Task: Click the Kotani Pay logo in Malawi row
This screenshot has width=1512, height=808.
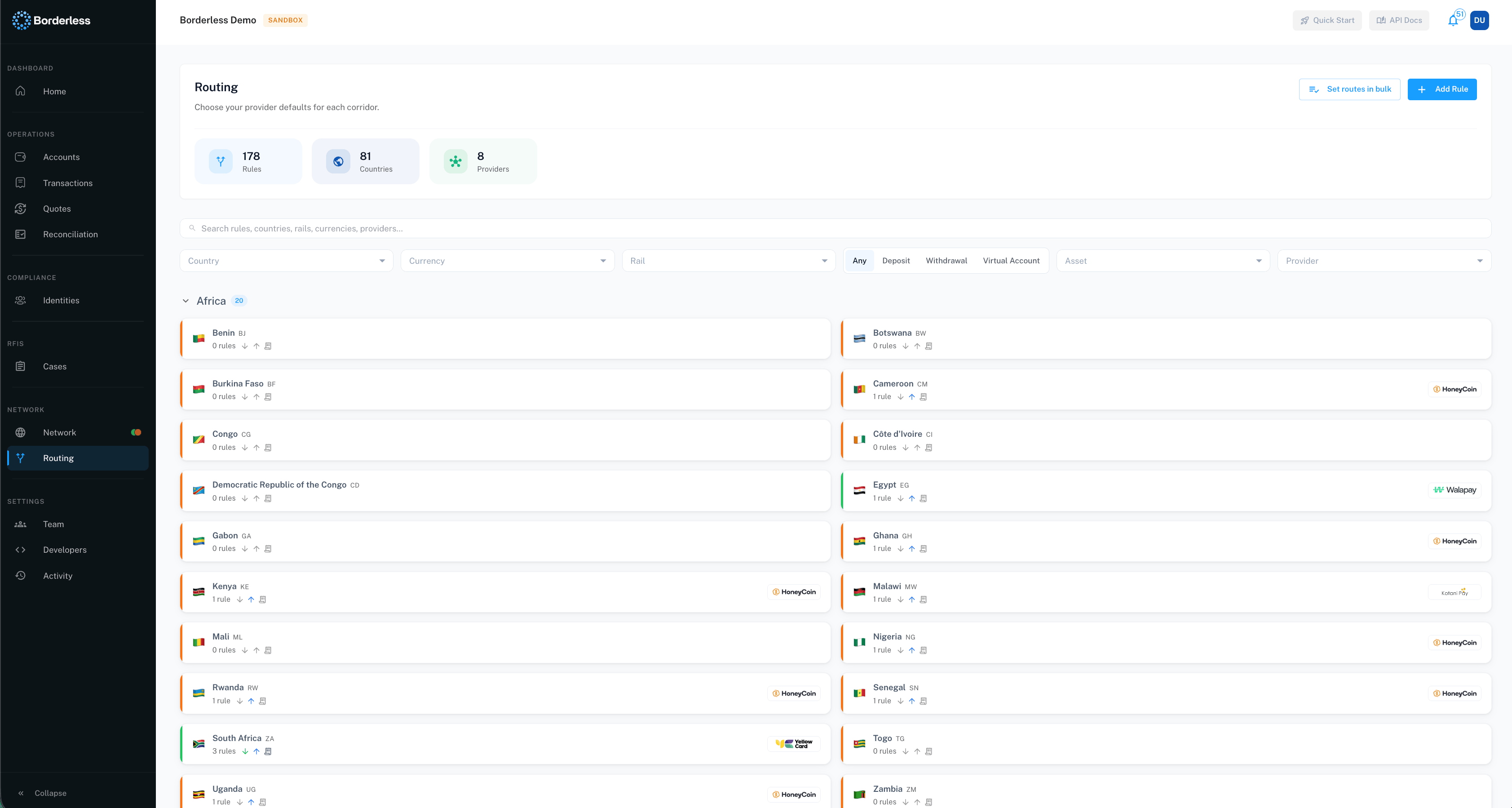Action: pos(1455,592)
